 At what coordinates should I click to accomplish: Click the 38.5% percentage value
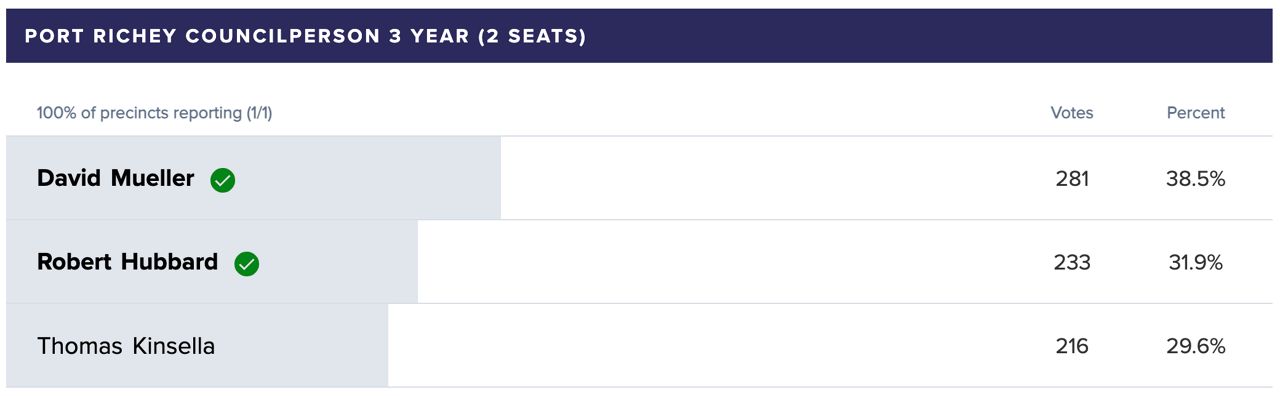coord(1196,179)
